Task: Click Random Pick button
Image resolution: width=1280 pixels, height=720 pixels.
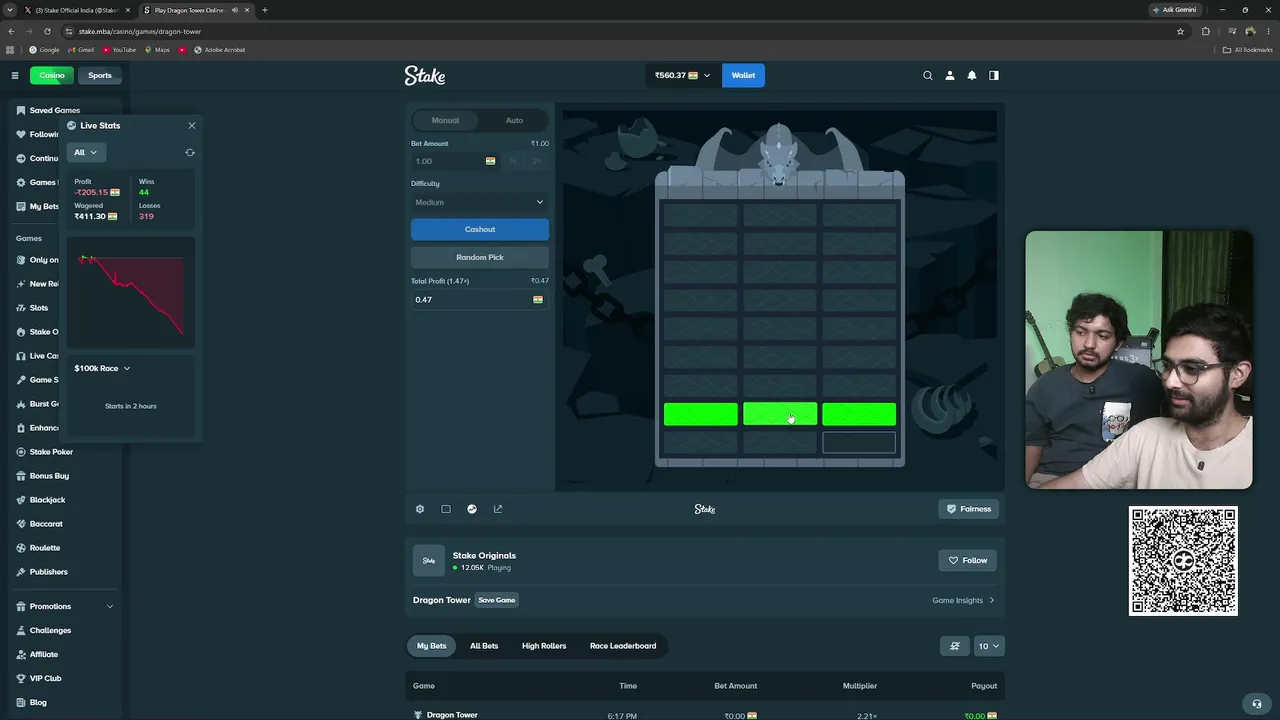Action: [480, 257]
